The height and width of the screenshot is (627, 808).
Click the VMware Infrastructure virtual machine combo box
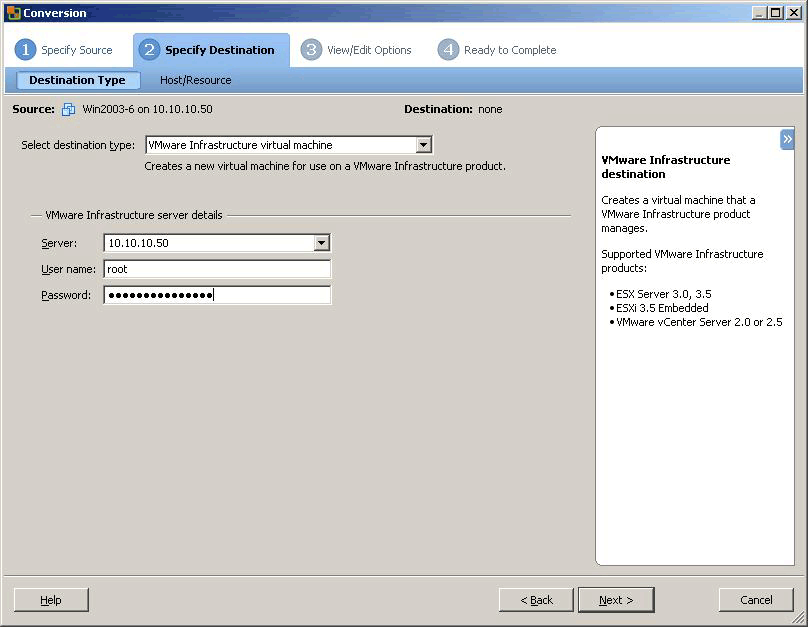pos(289,145)
